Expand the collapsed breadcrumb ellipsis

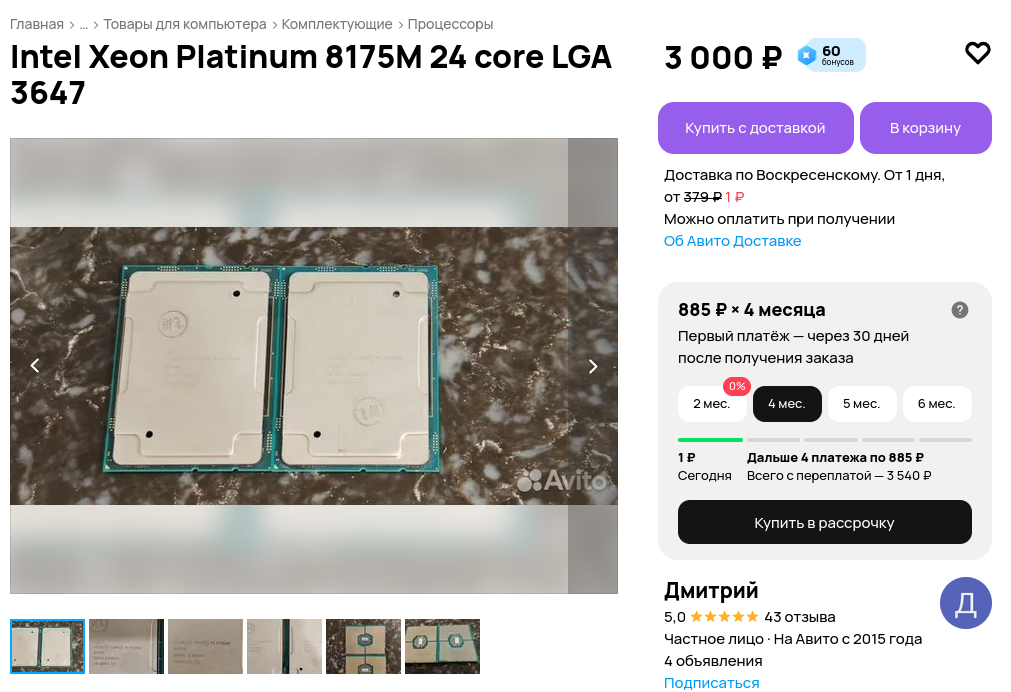tap(83, 24)
